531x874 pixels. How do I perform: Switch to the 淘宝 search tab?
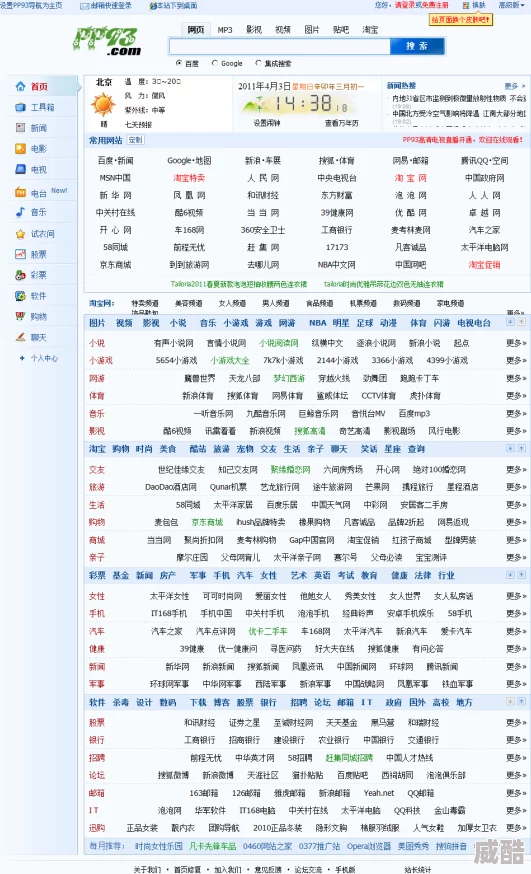click(x=370, y=30)
